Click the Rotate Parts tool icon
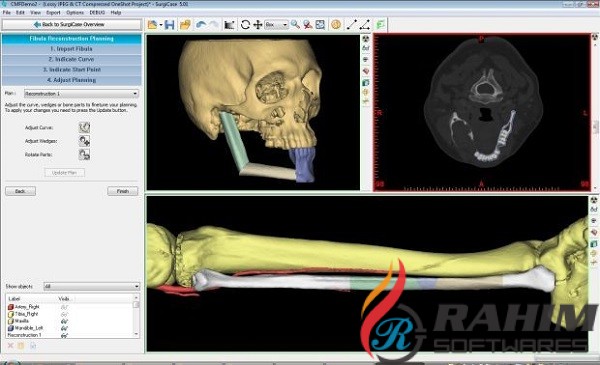The image size is (600, 365). (x=84, y=155)
